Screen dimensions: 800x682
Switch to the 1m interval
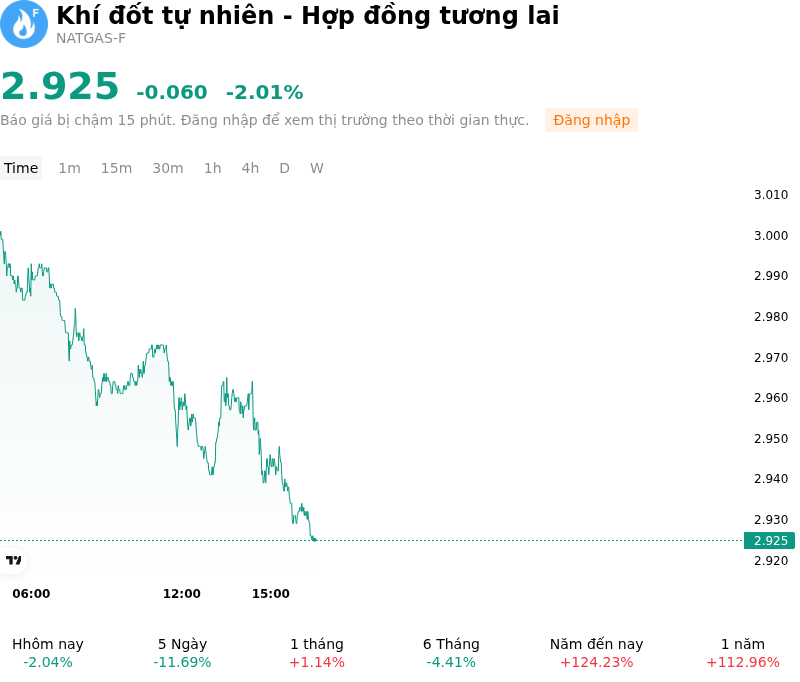pos(69,168)
